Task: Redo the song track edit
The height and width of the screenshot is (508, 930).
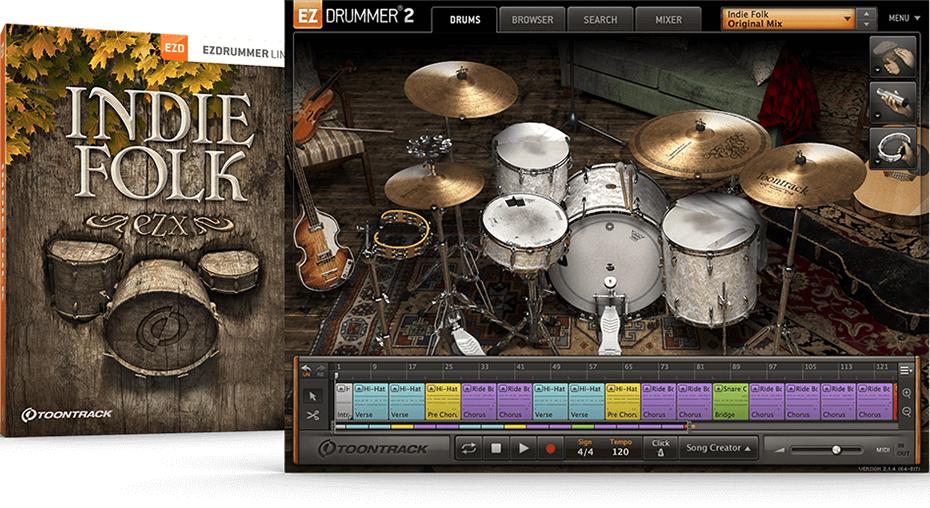Action: (x=321, y=370)
